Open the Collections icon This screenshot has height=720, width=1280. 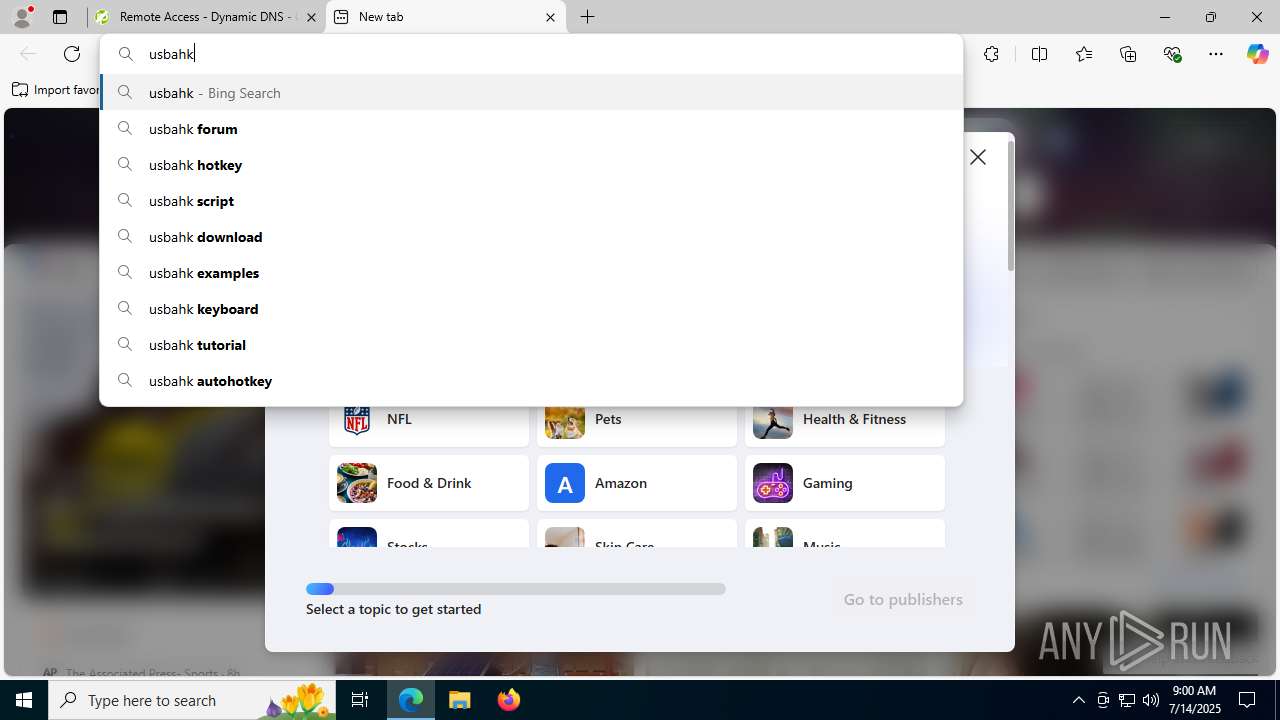(1128, 54)
